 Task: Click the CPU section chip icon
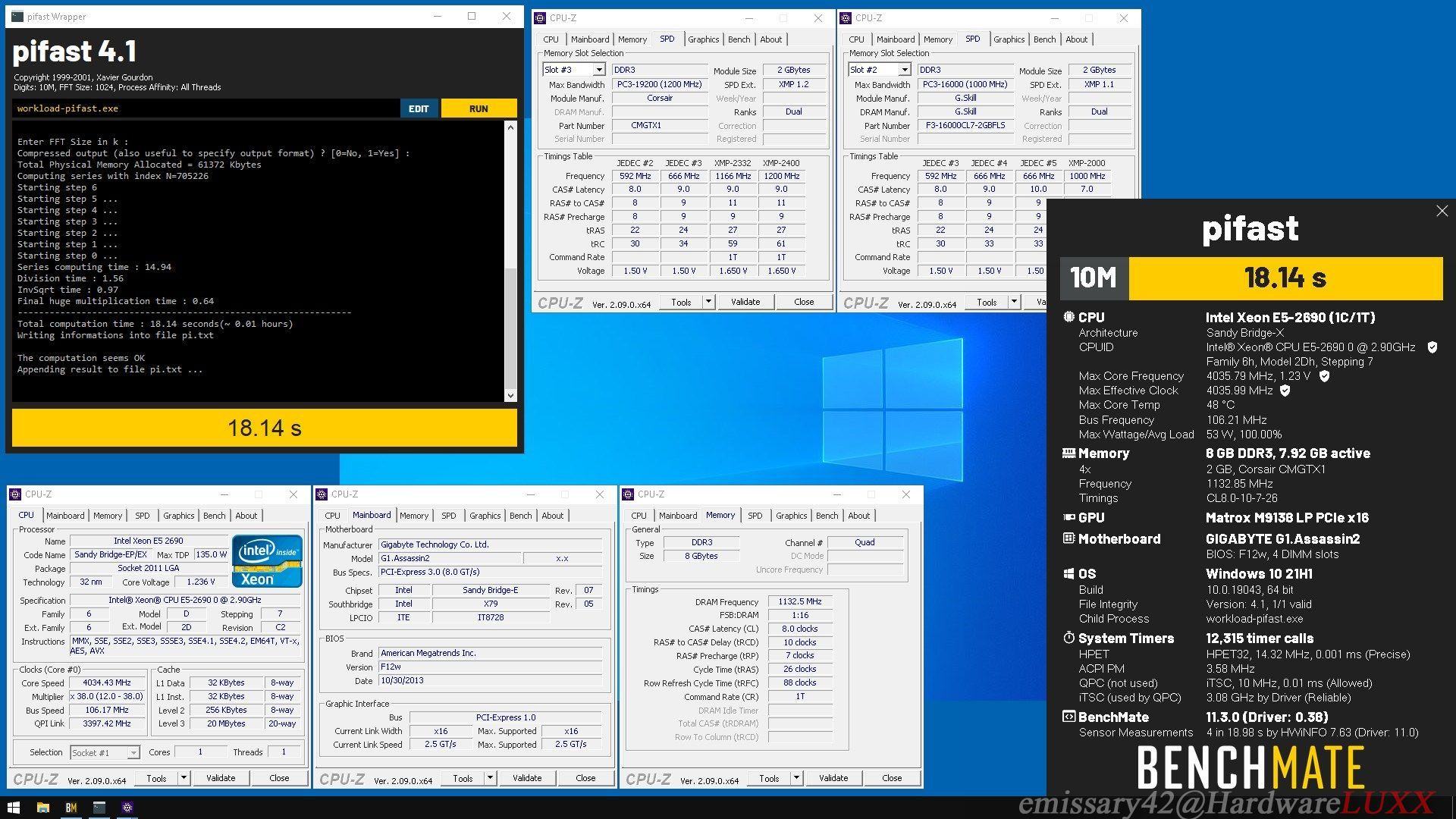click(x=1068, y=317)
